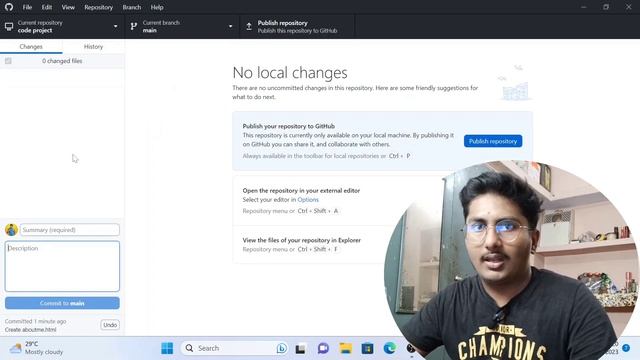
Task: Click 'Open the repository in your external editor' text
Action: (x=301, y=191)
